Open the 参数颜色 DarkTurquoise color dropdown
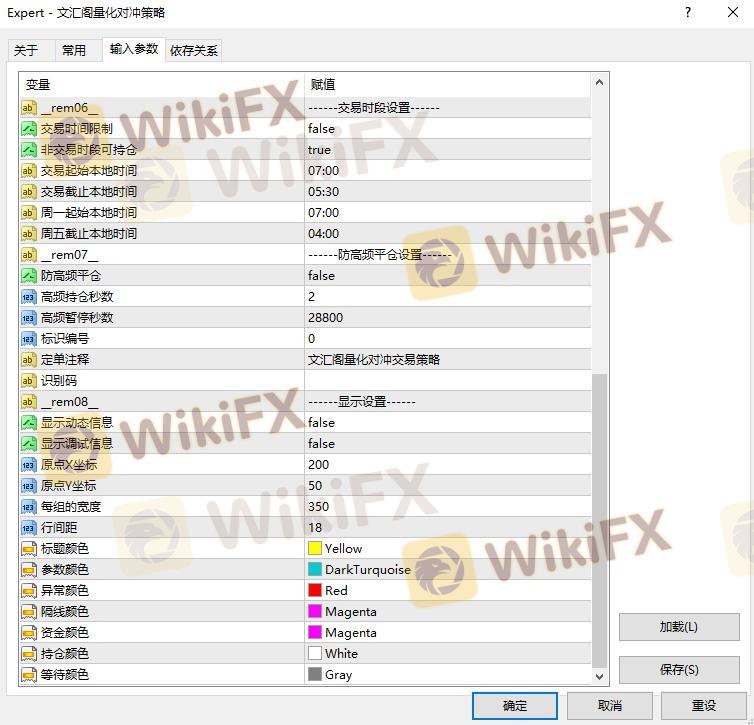The image size is (754, 725). [367, 570]
